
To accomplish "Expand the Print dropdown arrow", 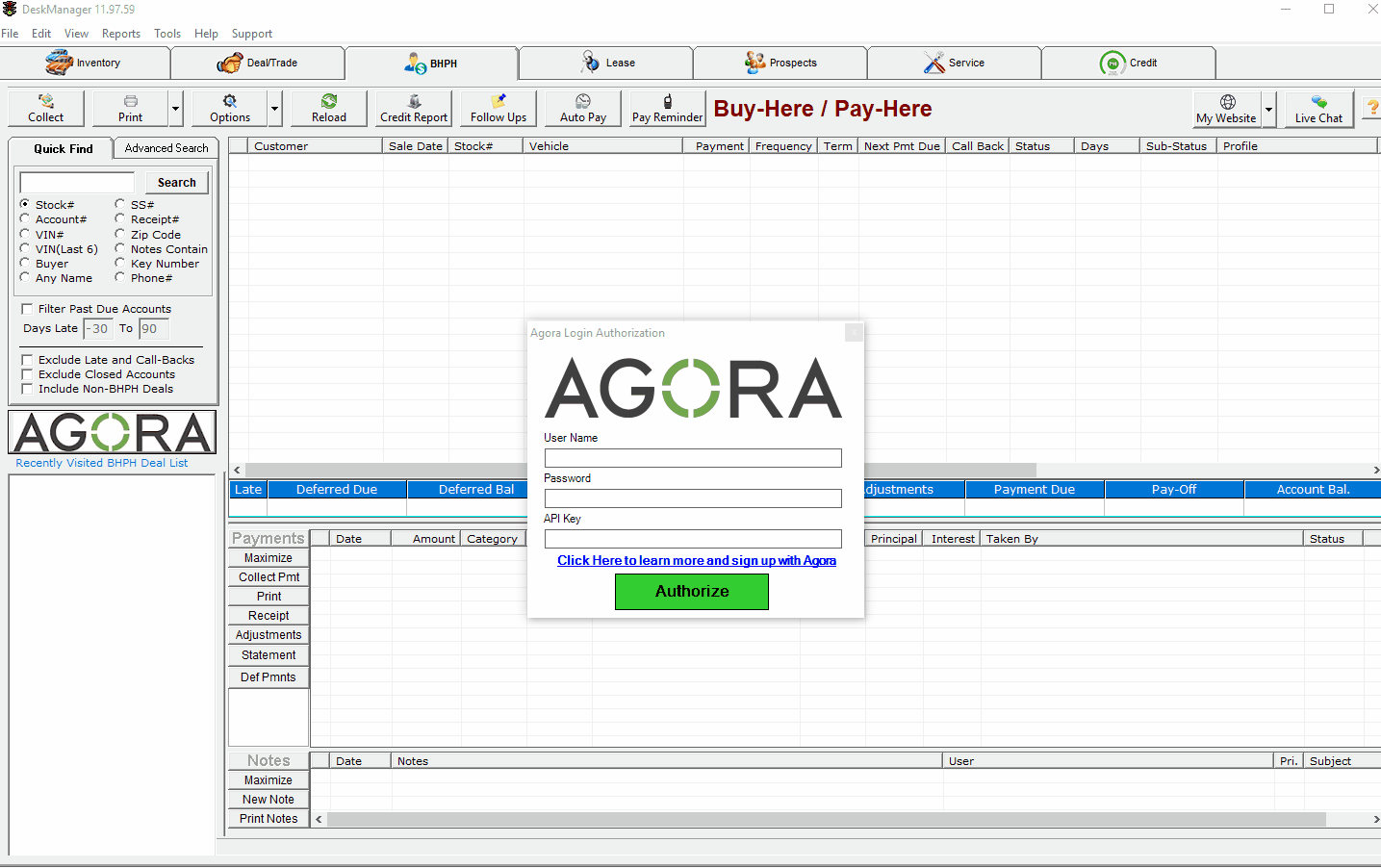I will pos(175,109).
